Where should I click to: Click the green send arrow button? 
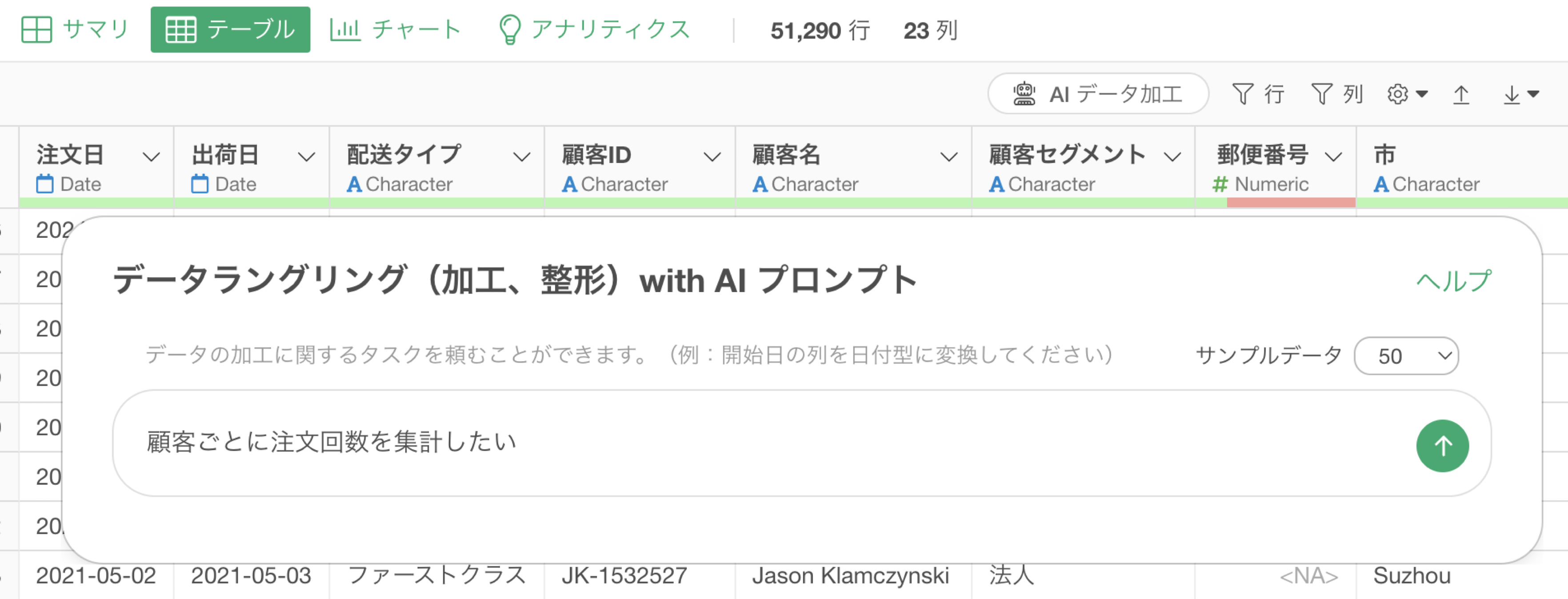coord(1442,446)
